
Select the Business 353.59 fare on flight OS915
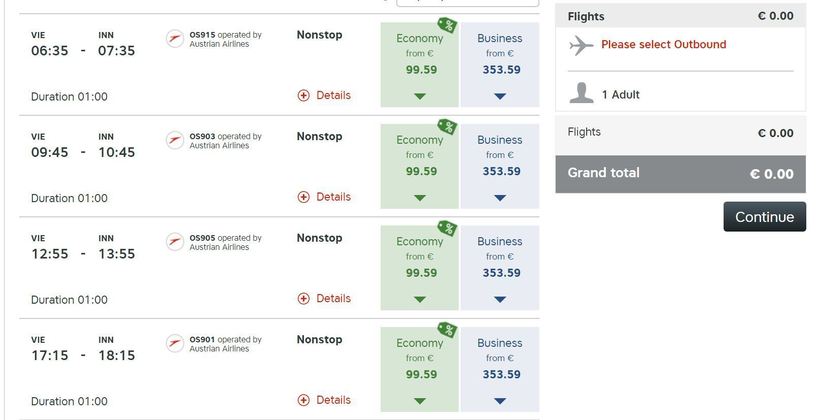pos(500,65)
